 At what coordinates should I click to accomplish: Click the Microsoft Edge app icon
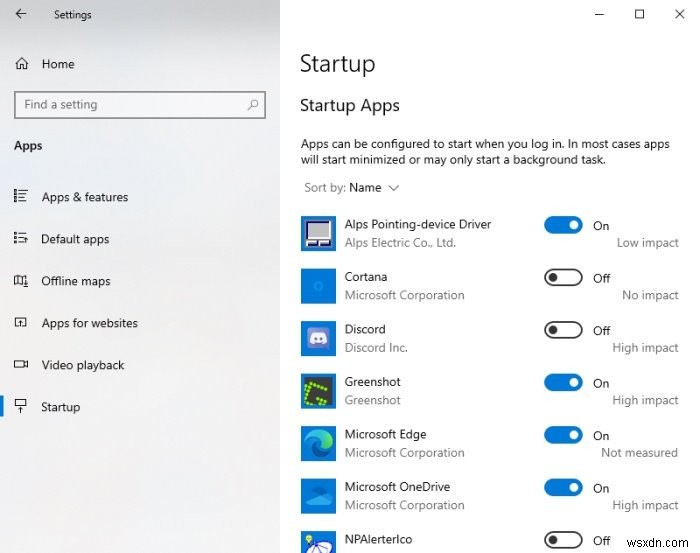click(318, 443)
